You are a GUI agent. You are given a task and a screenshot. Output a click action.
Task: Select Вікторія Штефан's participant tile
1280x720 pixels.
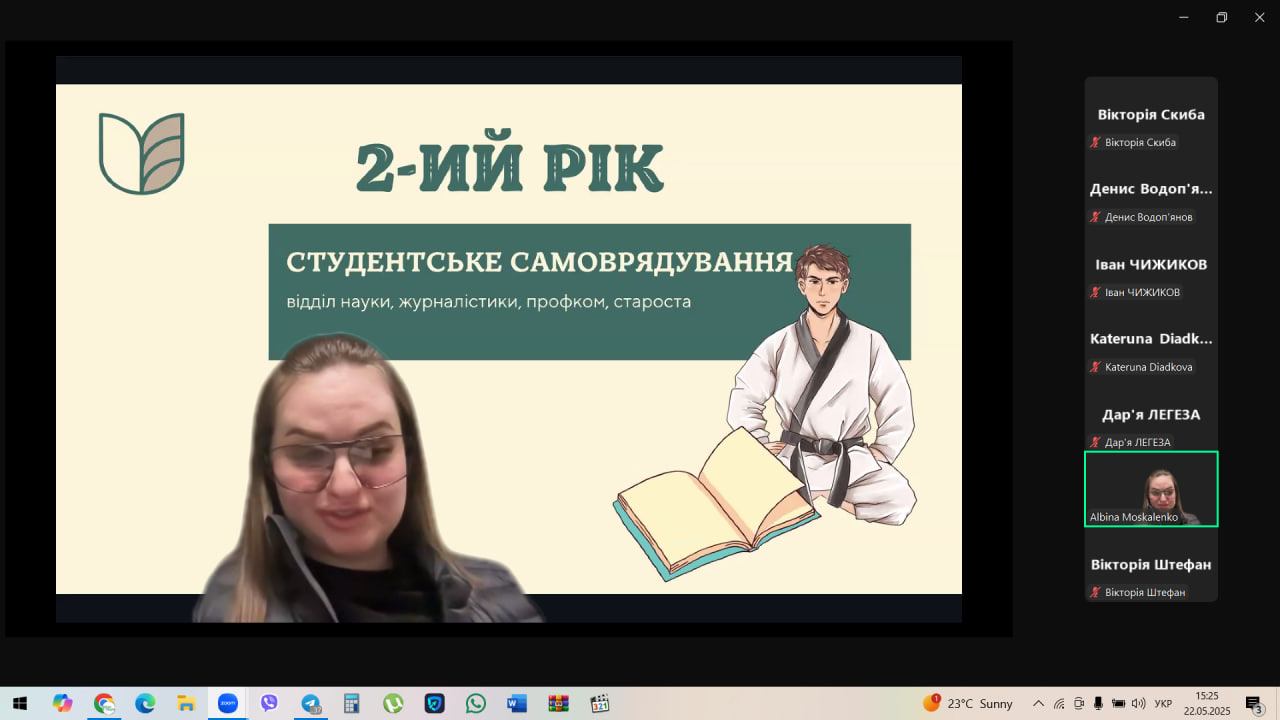[1151, 564]
